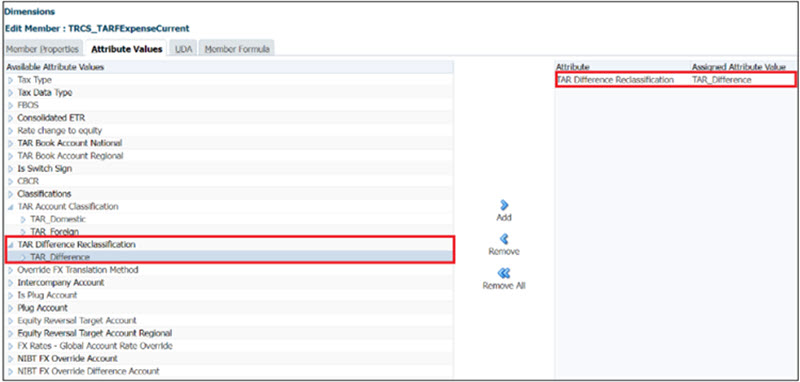Expand TAR Book Account Regional node
Viewport: 800px width, 382px height.
pos(11,156)
